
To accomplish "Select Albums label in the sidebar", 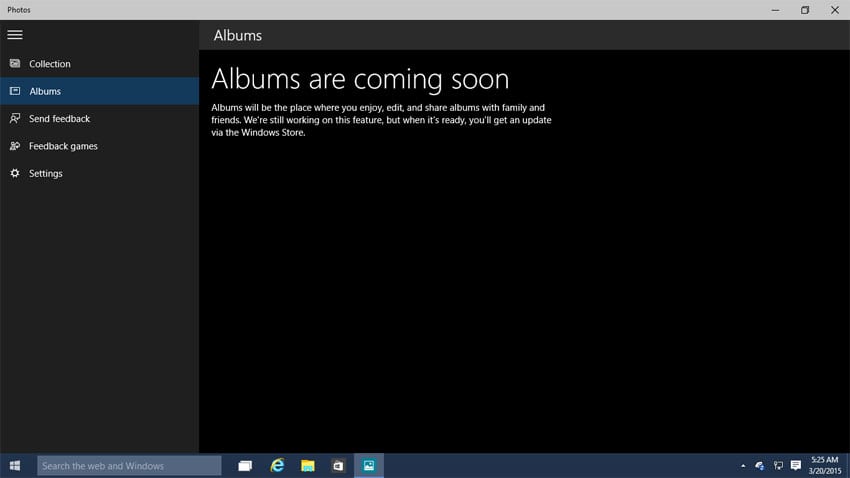I will [x=45, y=91].
